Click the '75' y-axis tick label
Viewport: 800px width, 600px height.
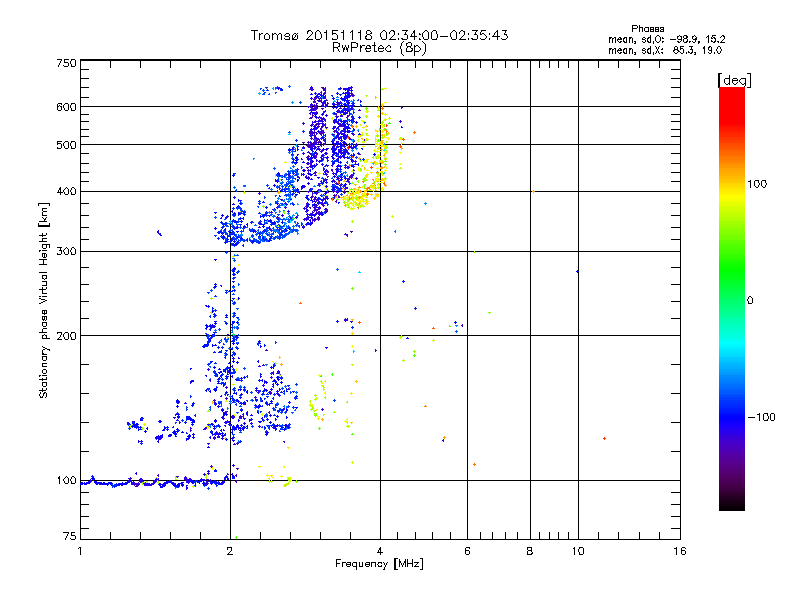[x=70, y=536]
